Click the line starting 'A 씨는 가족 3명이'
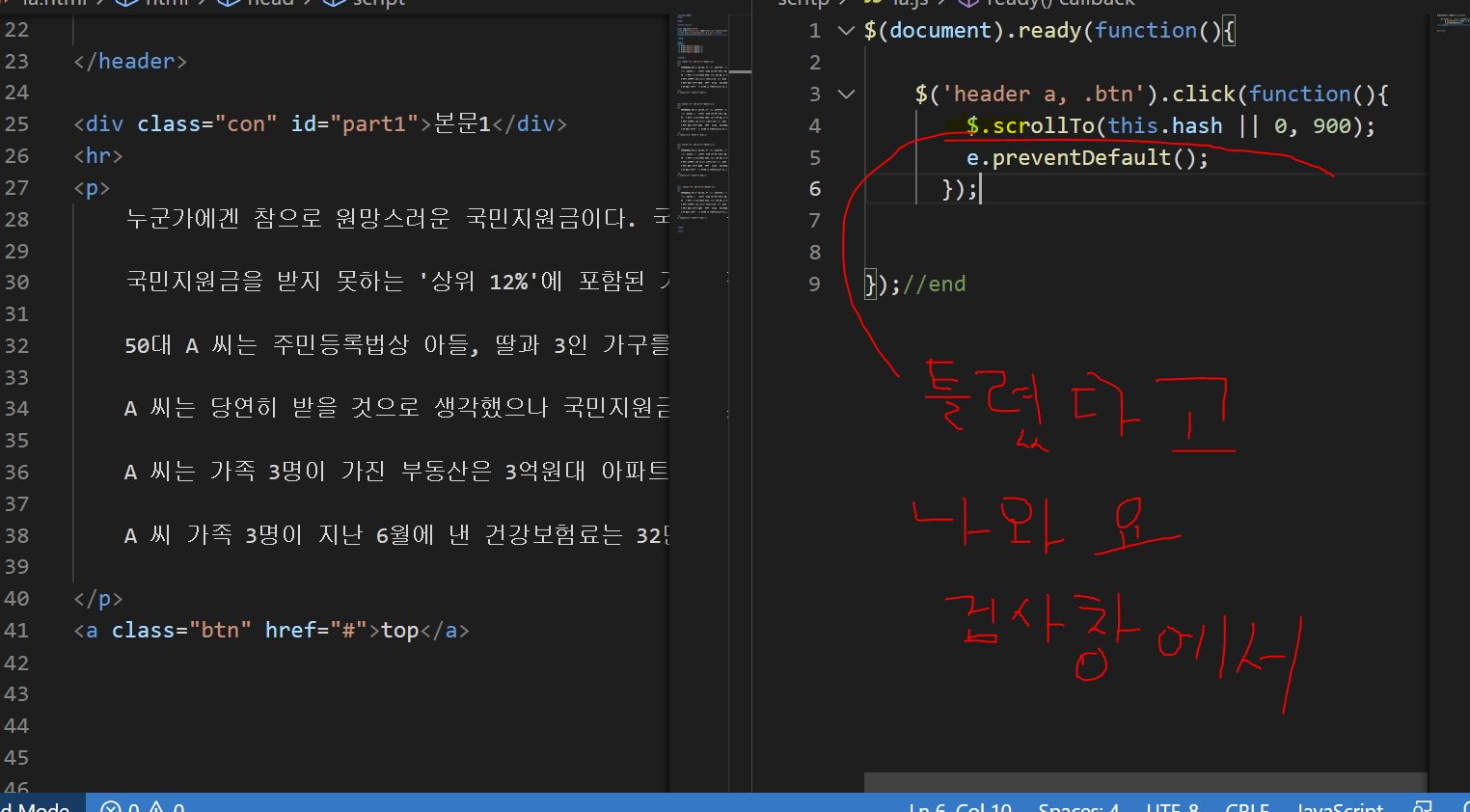Screen dimensions: 1470x812 pyautogui.click(x=396, y=473)
